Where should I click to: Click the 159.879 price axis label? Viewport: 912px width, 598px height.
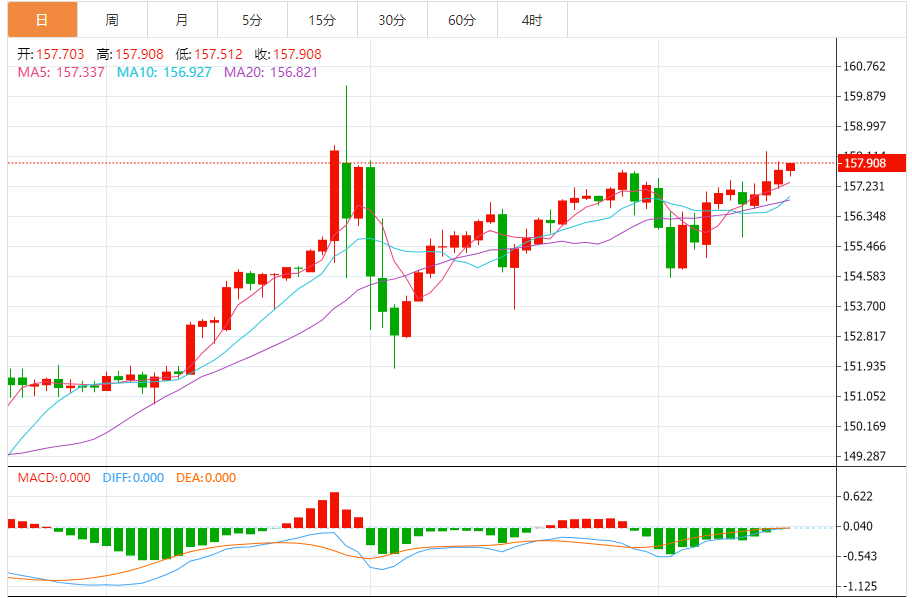click(864, 96)
